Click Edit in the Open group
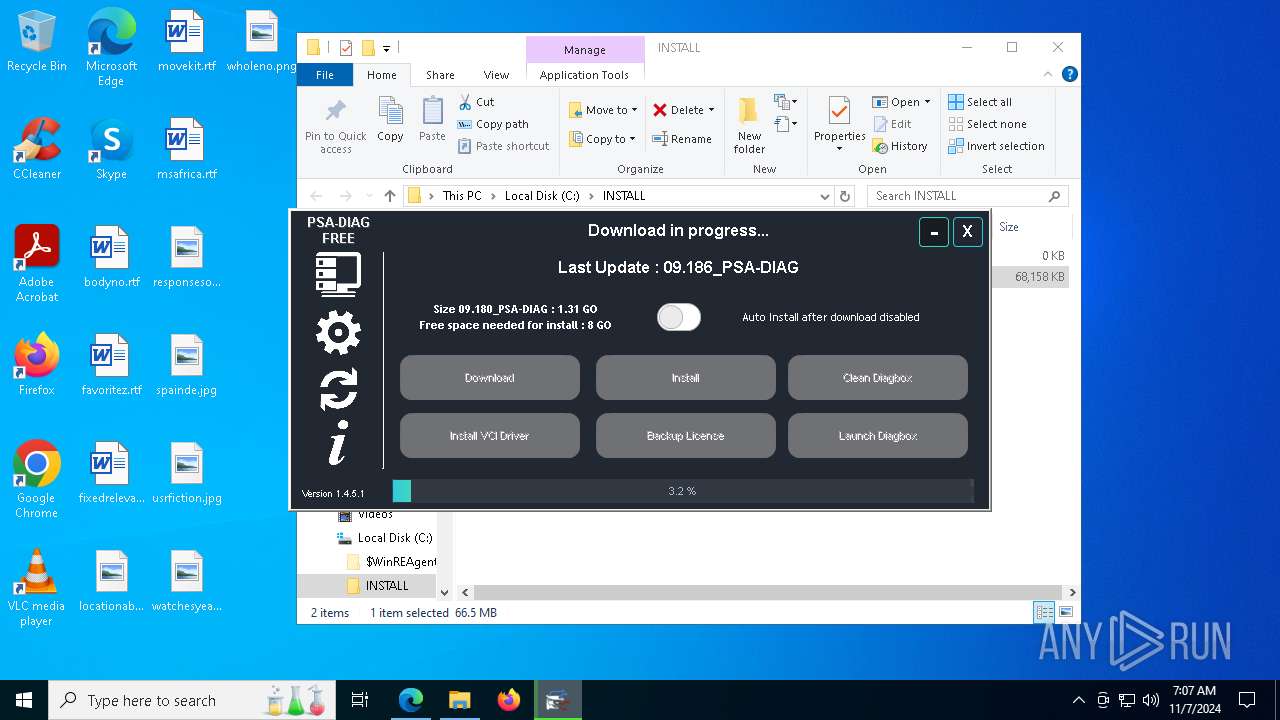Screen dimensions: 1280x720 click(892, 124)
